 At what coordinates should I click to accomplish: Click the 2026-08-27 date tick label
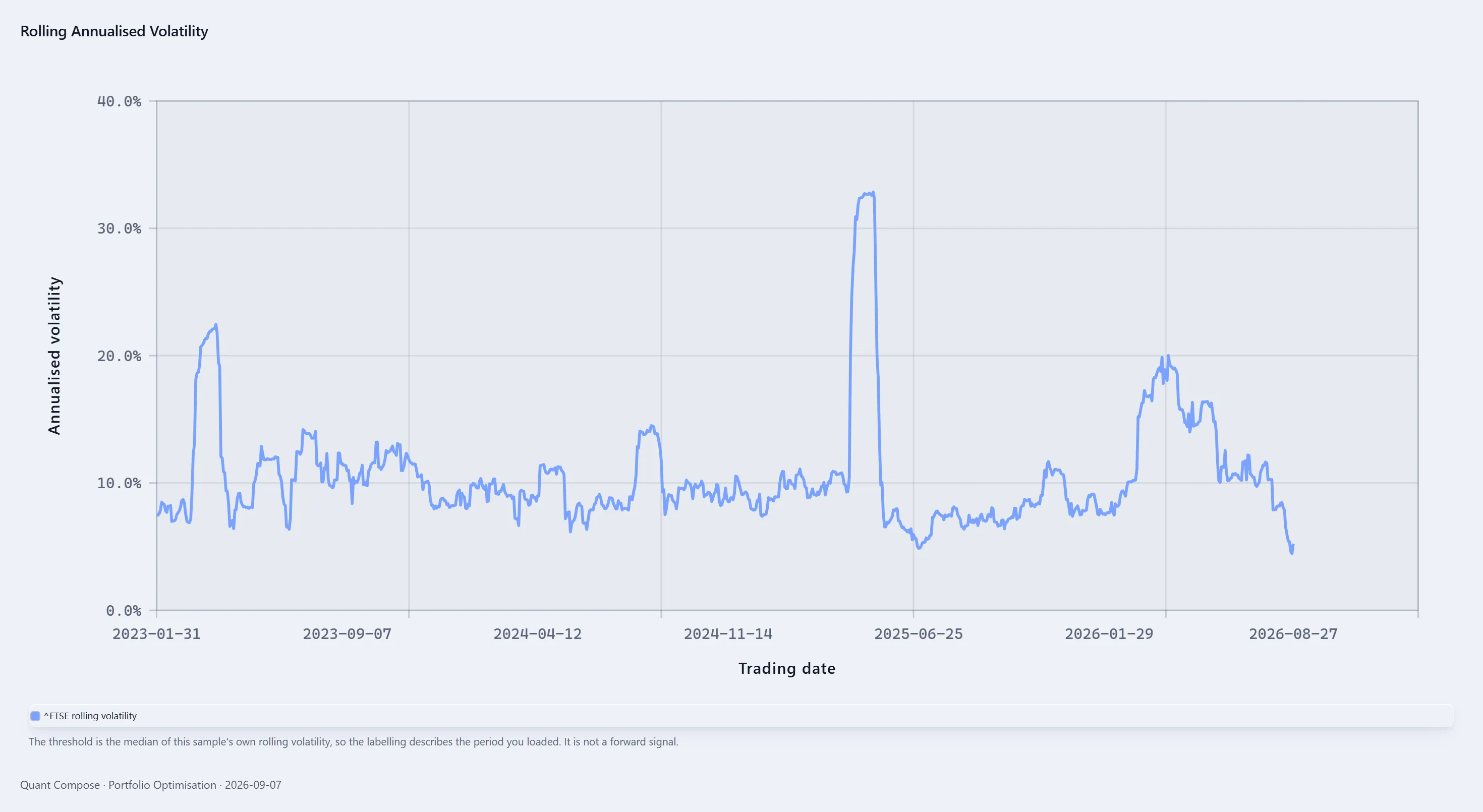click(1294, 634)
